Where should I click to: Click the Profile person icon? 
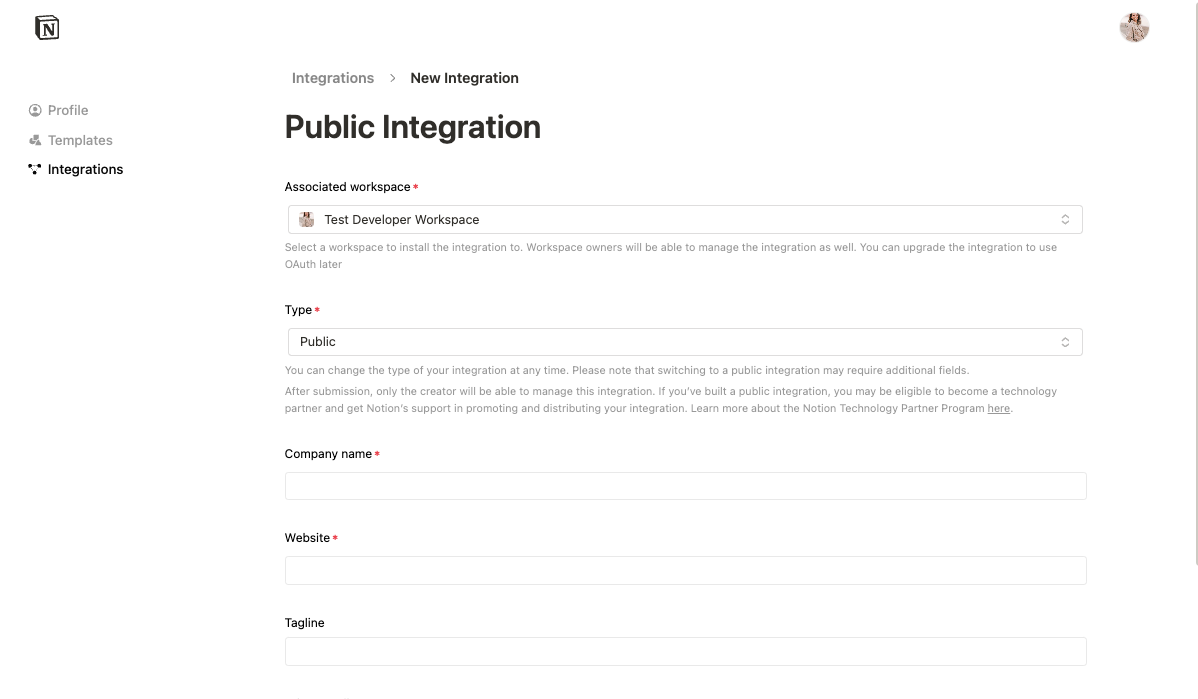[35, 111]
